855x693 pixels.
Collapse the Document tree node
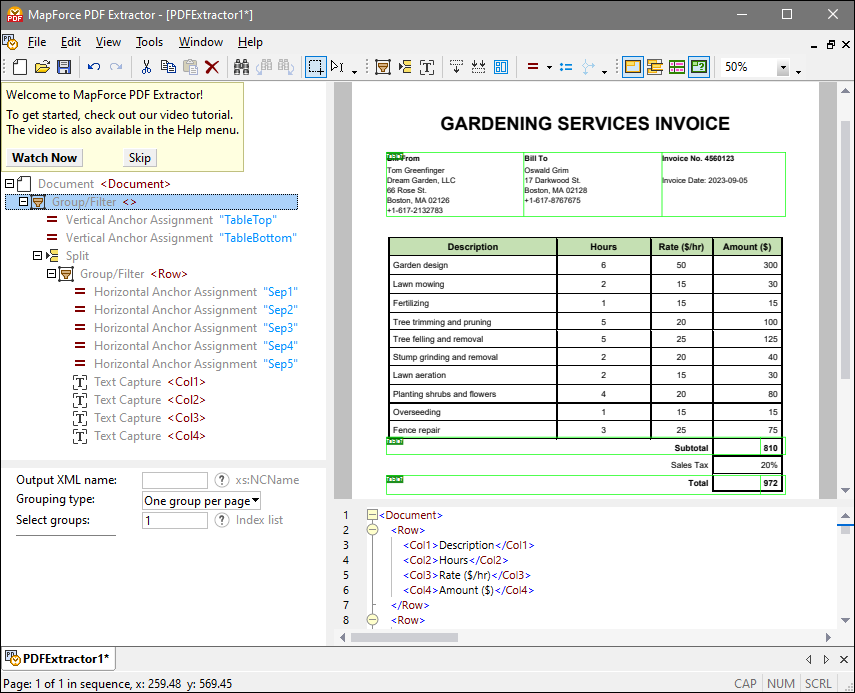point(10,184)
